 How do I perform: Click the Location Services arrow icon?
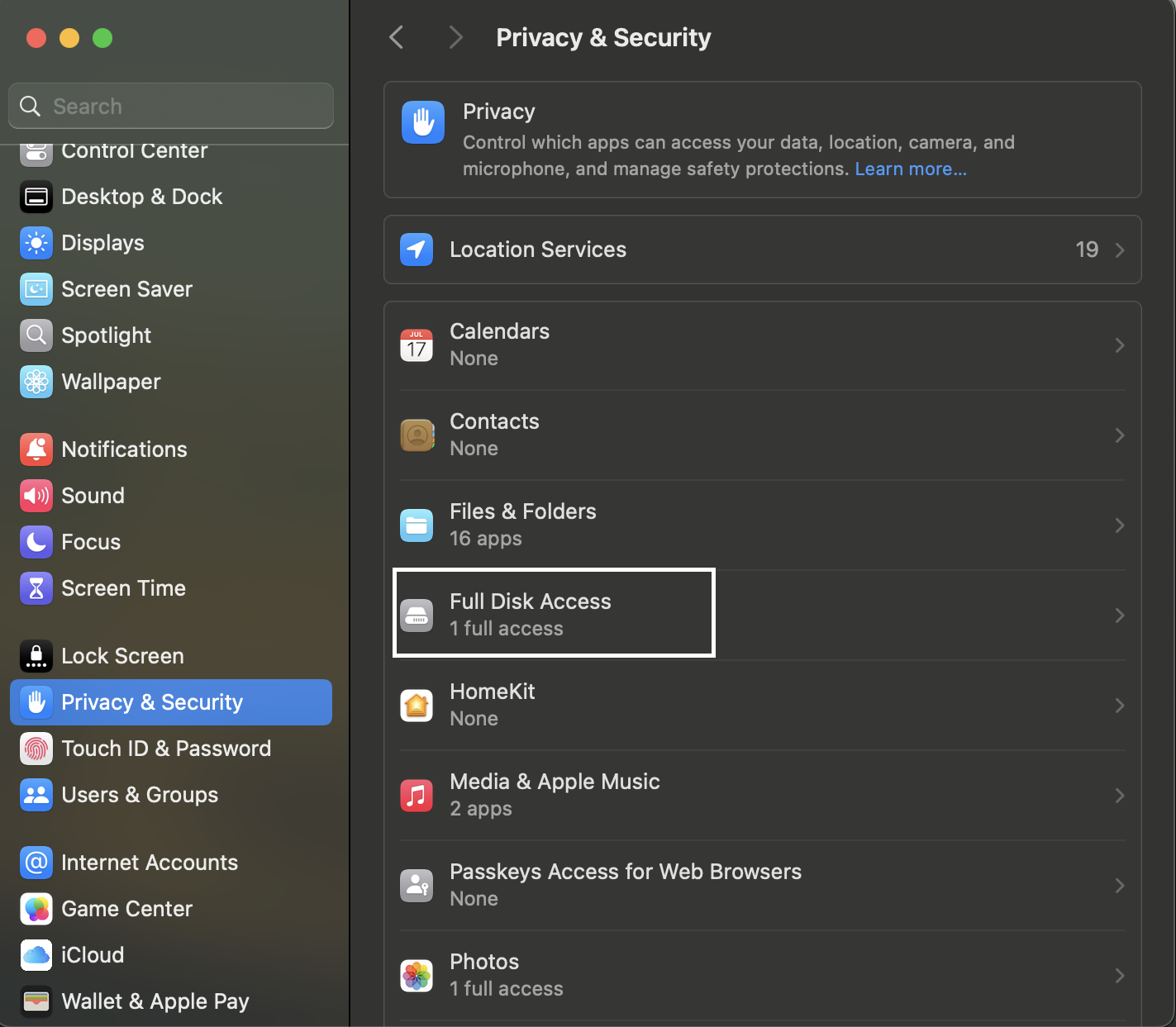coord(417,250)
